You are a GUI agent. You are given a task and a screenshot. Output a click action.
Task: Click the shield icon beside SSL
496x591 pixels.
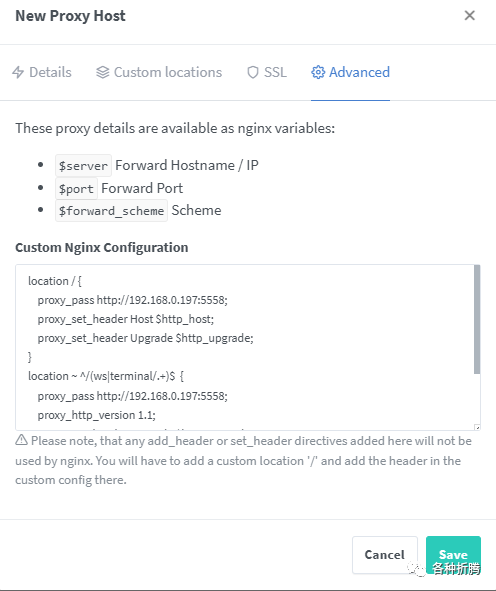tap(253, 72)
